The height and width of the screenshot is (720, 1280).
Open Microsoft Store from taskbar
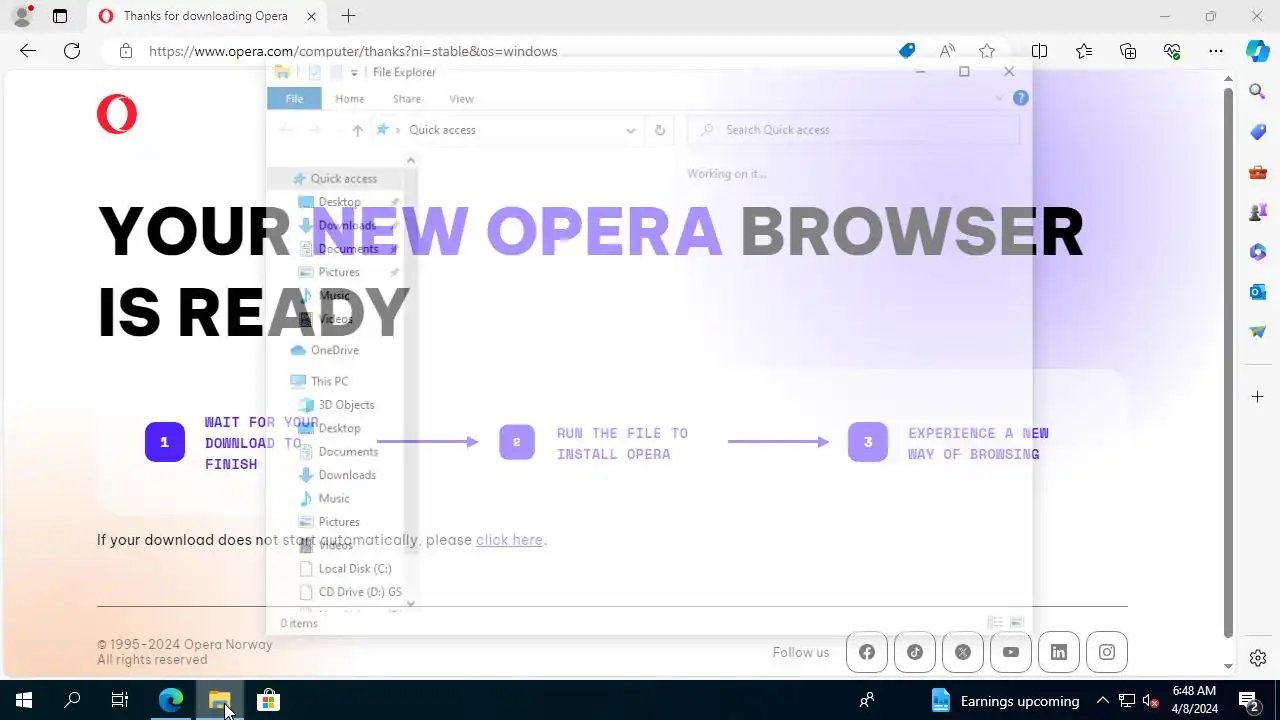point(268,700)
